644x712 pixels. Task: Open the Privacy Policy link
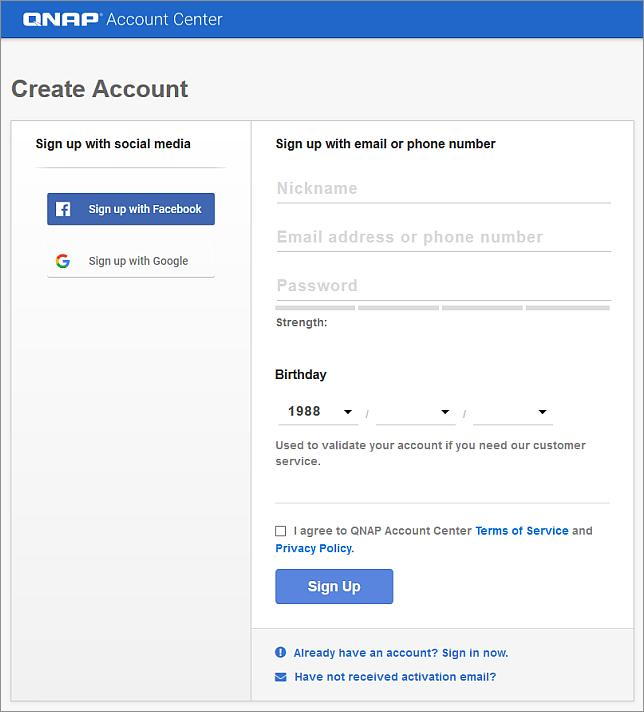click(314, 549)
